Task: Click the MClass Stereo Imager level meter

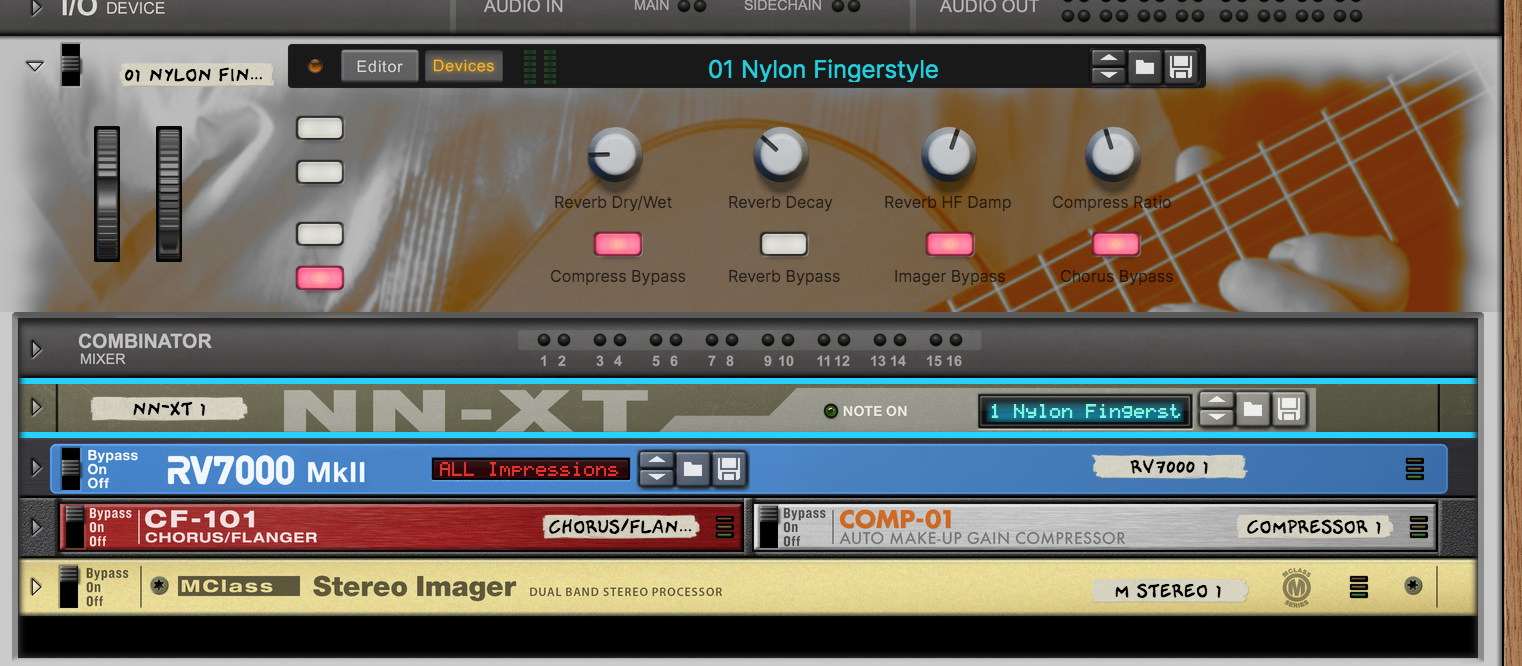Action: 1358,587
